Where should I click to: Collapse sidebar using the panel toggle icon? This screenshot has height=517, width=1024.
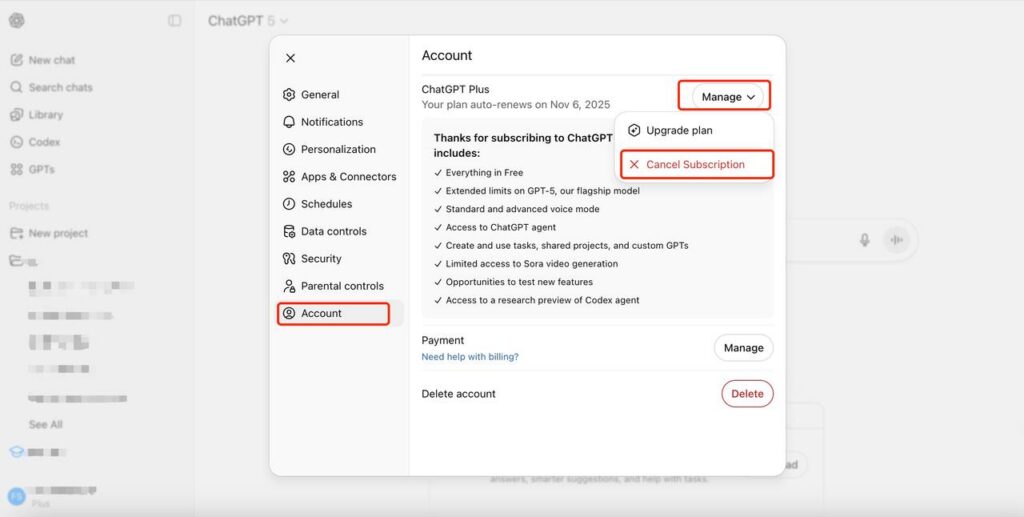[x=175, y=21]
